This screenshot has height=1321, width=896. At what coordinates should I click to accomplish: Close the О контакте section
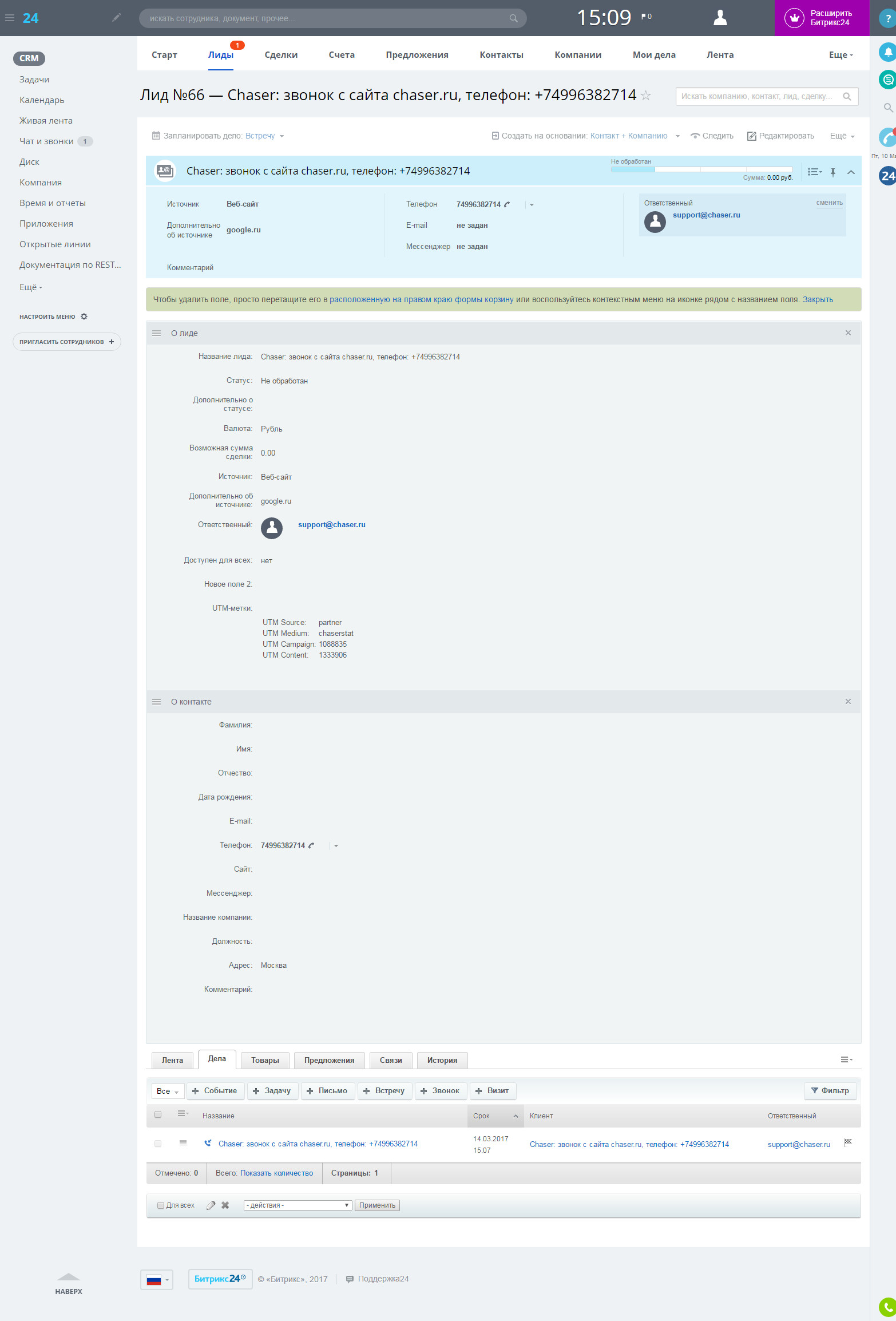coord(848,702)
